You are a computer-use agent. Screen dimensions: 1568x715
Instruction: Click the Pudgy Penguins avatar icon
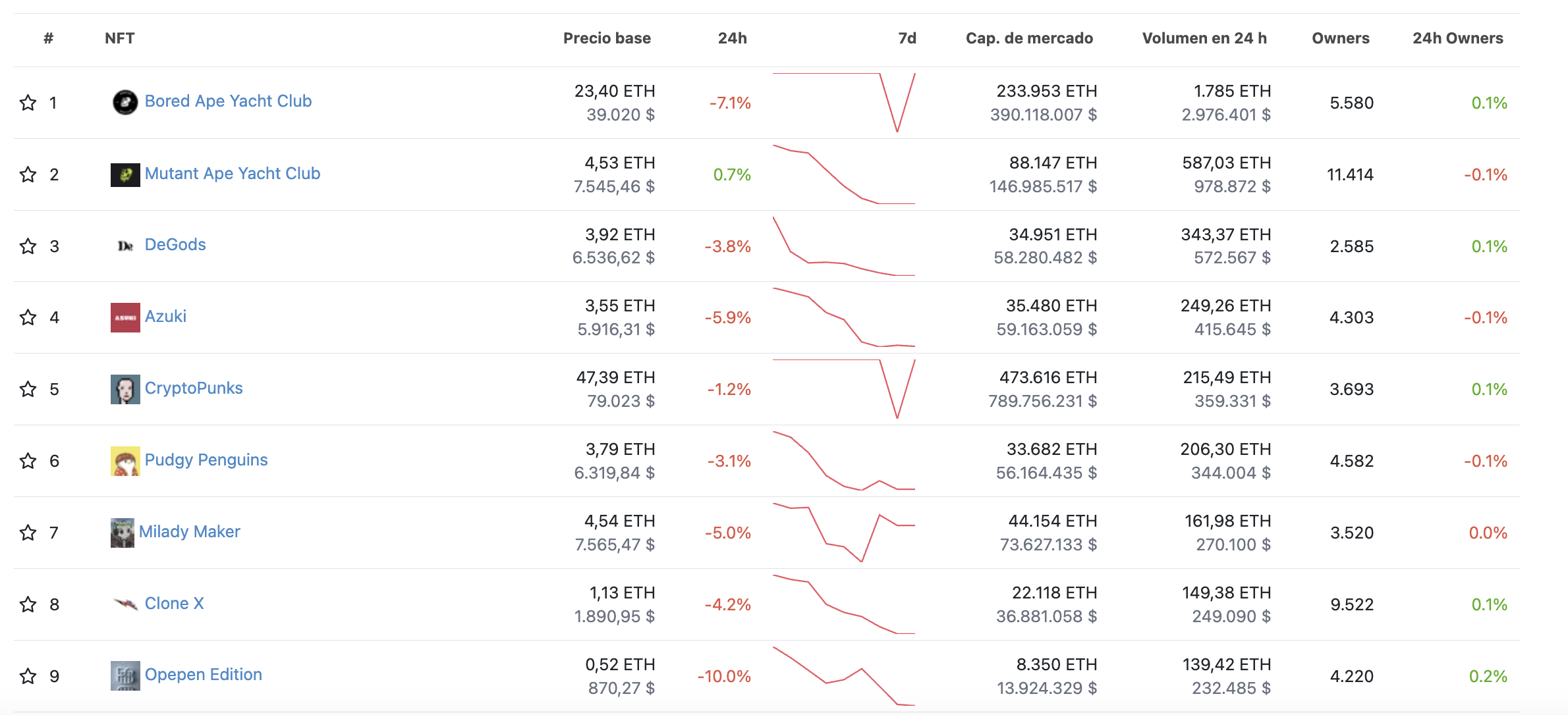tap(125, 461)
